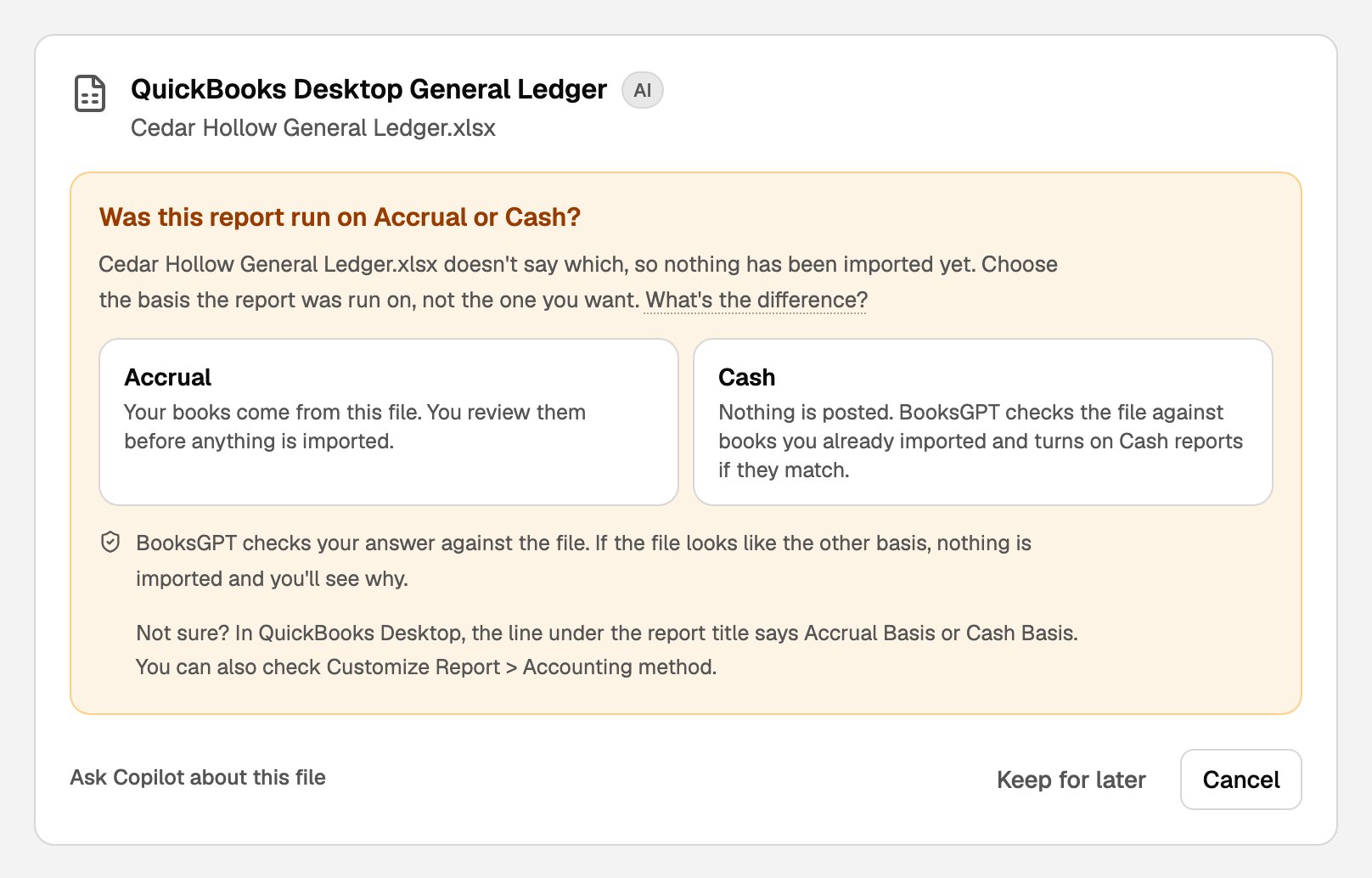Image resolution: width=1372 pixels, height=878 pixels.
Task: Open the "What's the difference?" link
Action: 756,301
